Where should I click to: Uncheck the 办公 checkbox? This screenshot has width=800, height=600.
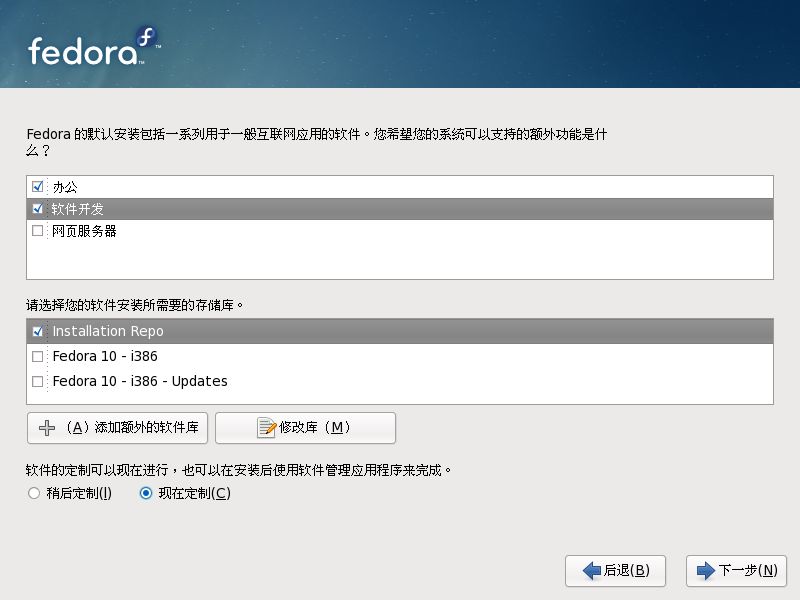click(37, 187)
